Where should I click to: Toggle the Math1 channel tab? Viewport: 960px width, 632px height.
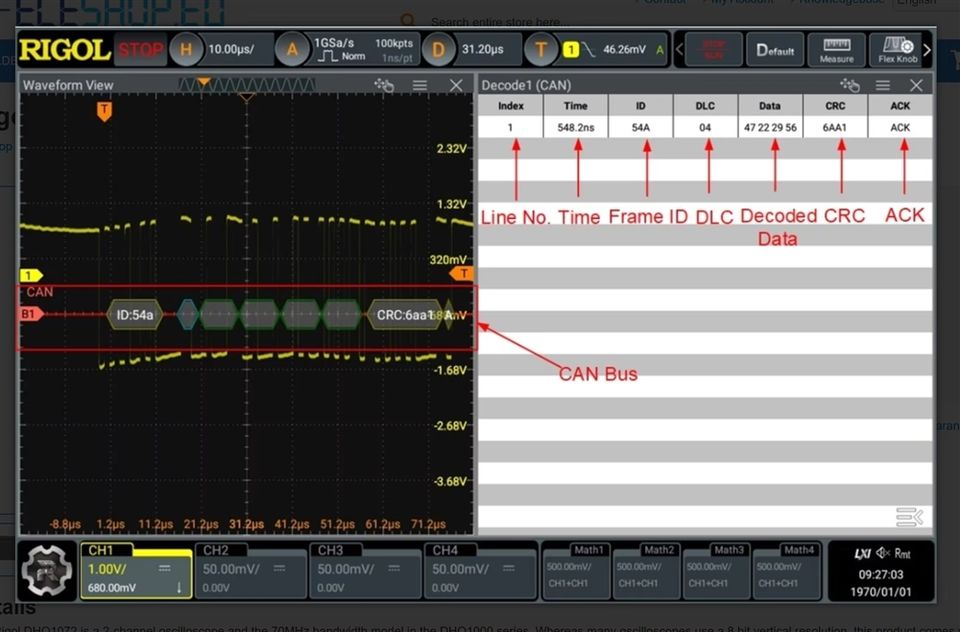tap(576, 571)
